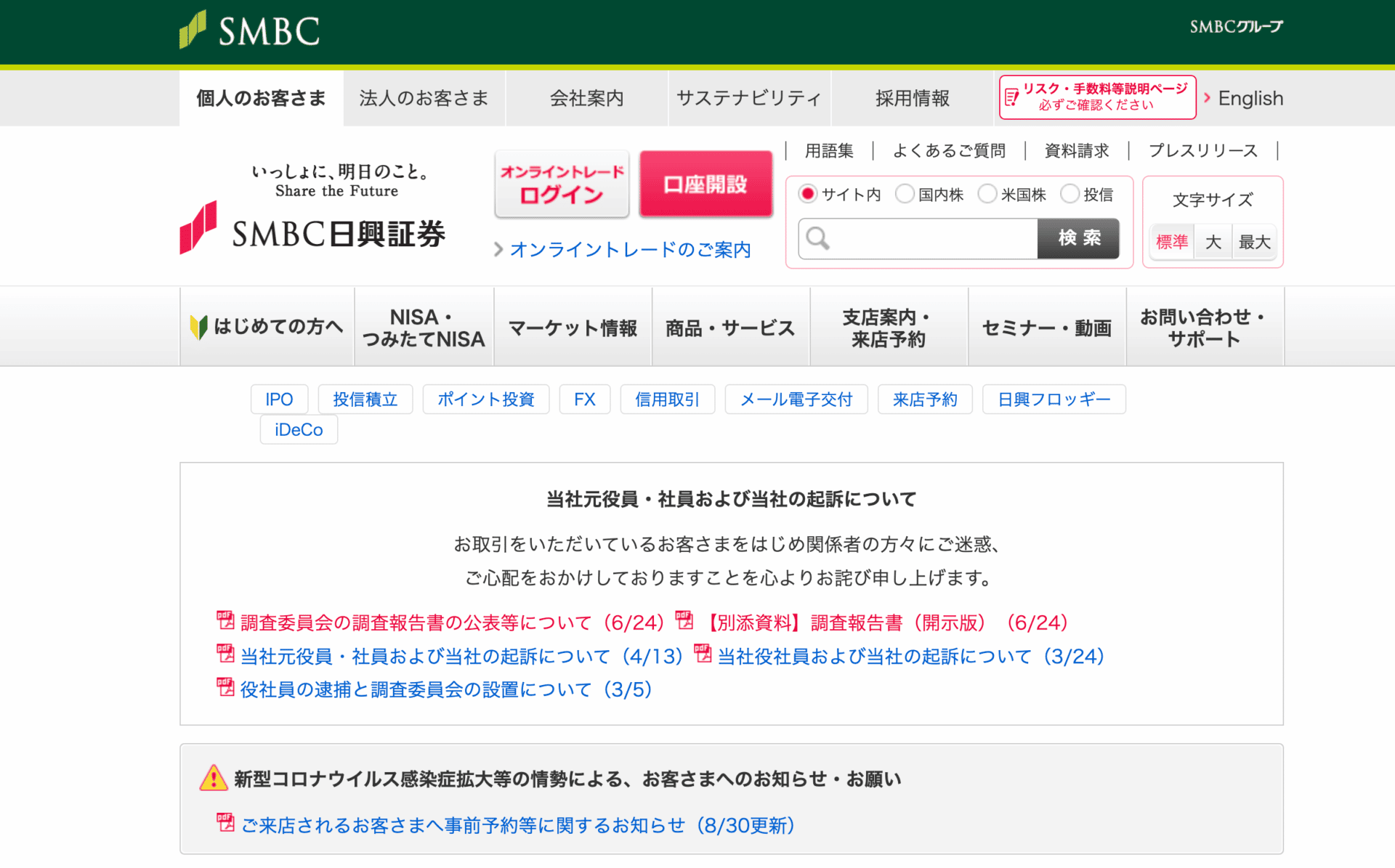Click the メール電子交付 quick link
The width and height of the screenshot is (1395, 868).
point(796,399)
